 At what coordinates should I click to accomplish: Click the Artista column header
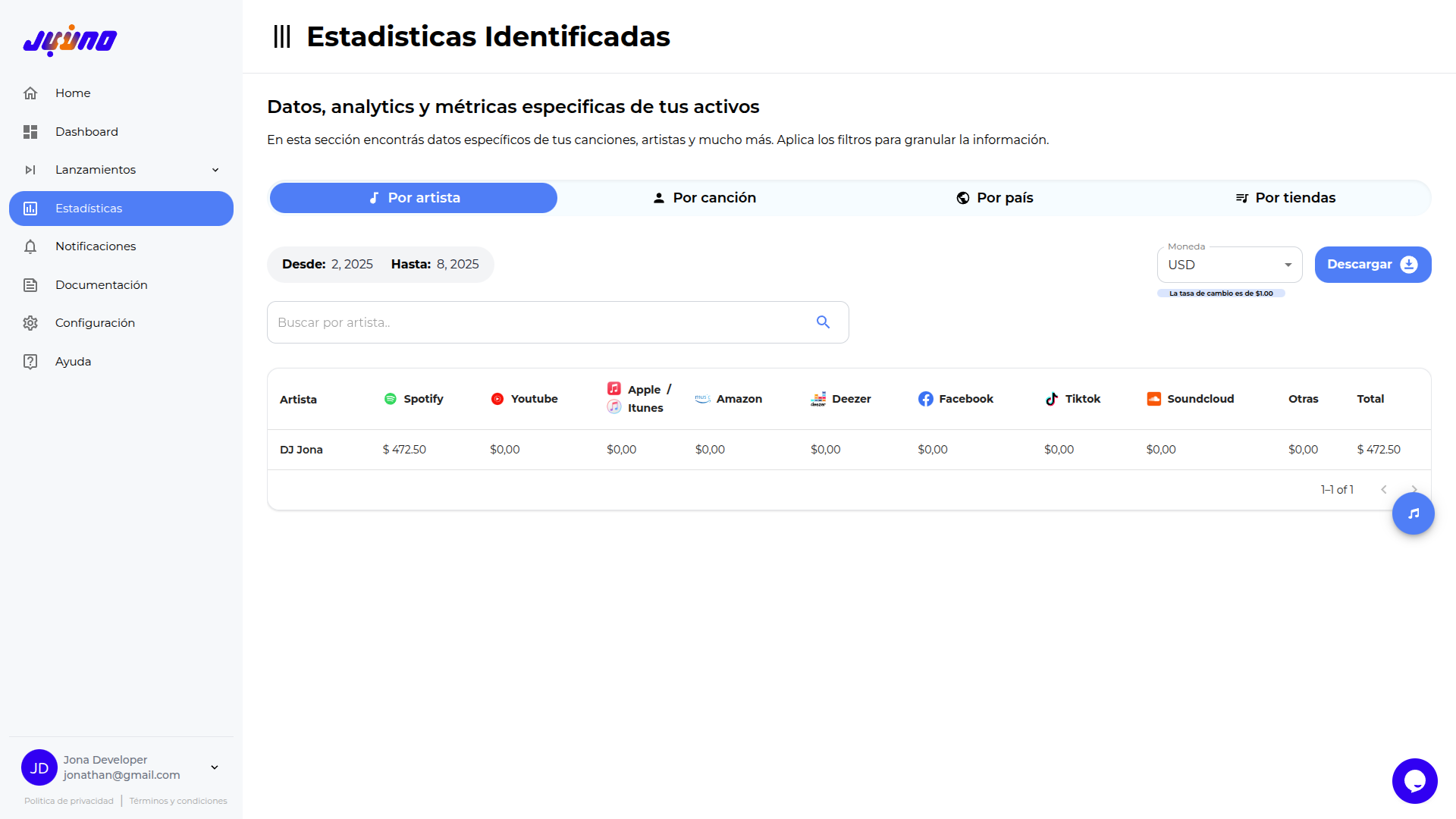coord(298,400)
